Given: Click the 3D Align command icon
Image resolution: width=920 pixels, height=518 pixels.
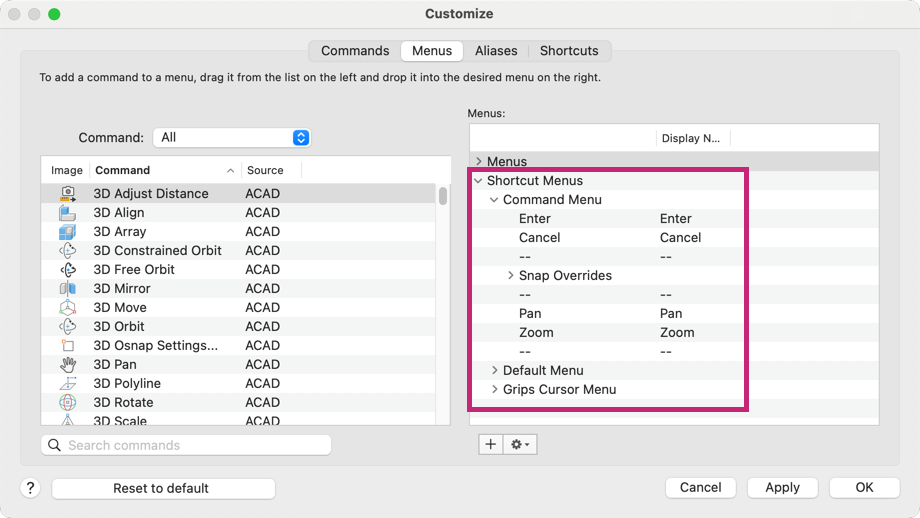Looking at the screenshot, I should 67,213.
